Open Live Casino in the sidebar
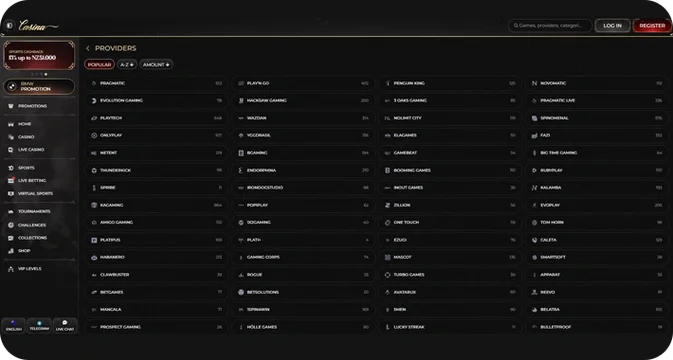The width and height of the screenshot is (673, 360). tap(31, 150)
